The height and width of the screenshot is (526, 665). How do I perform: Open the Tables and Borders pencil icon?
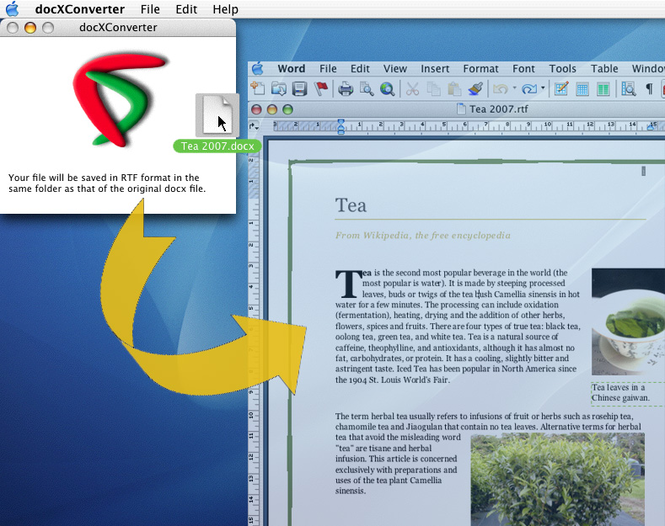click(x=561, y=89)
